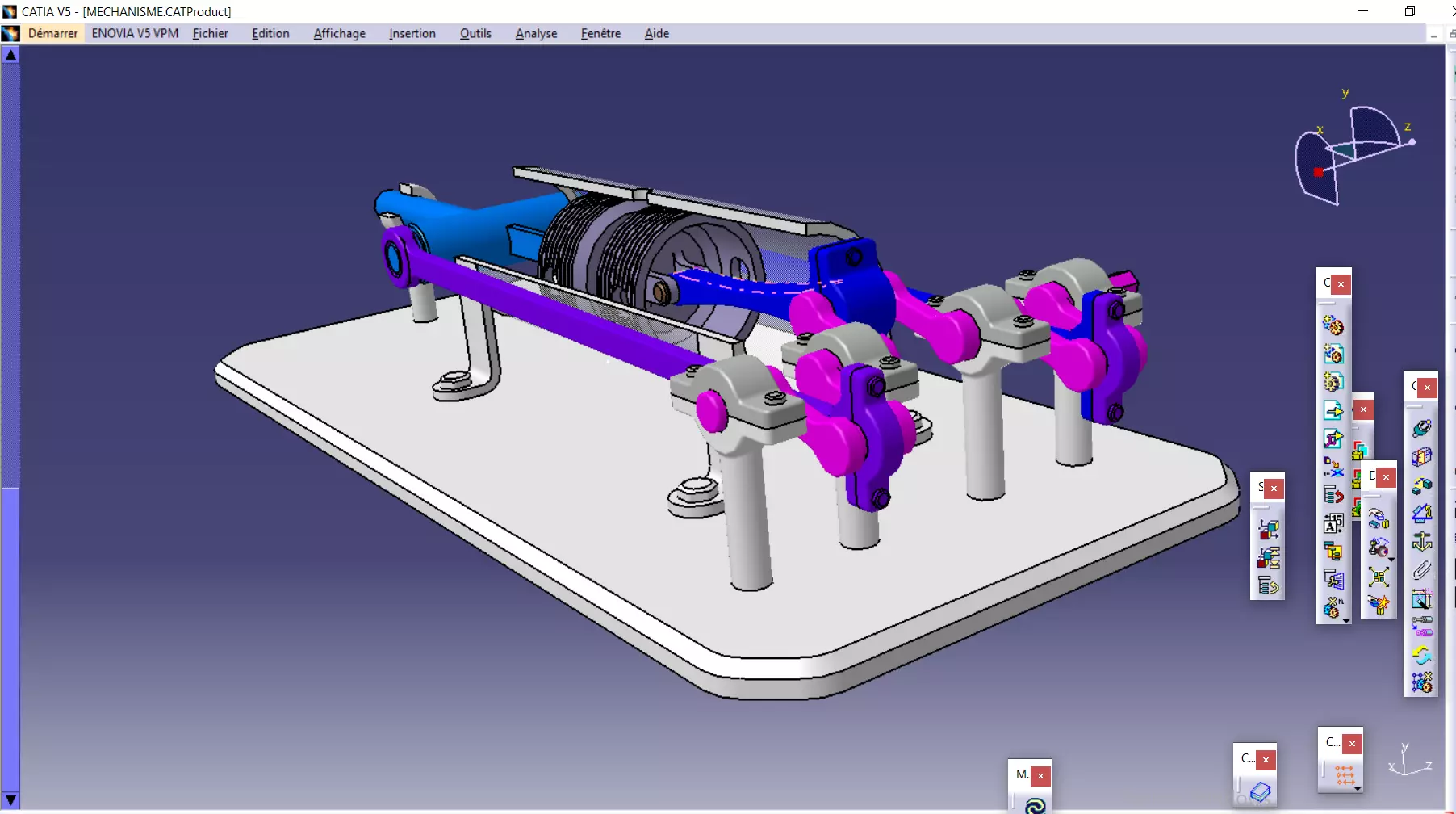The width and height of the screenshot is (1456, 814).
Task: Close the M. update toolbar
Action: [x=1040, y=776]
